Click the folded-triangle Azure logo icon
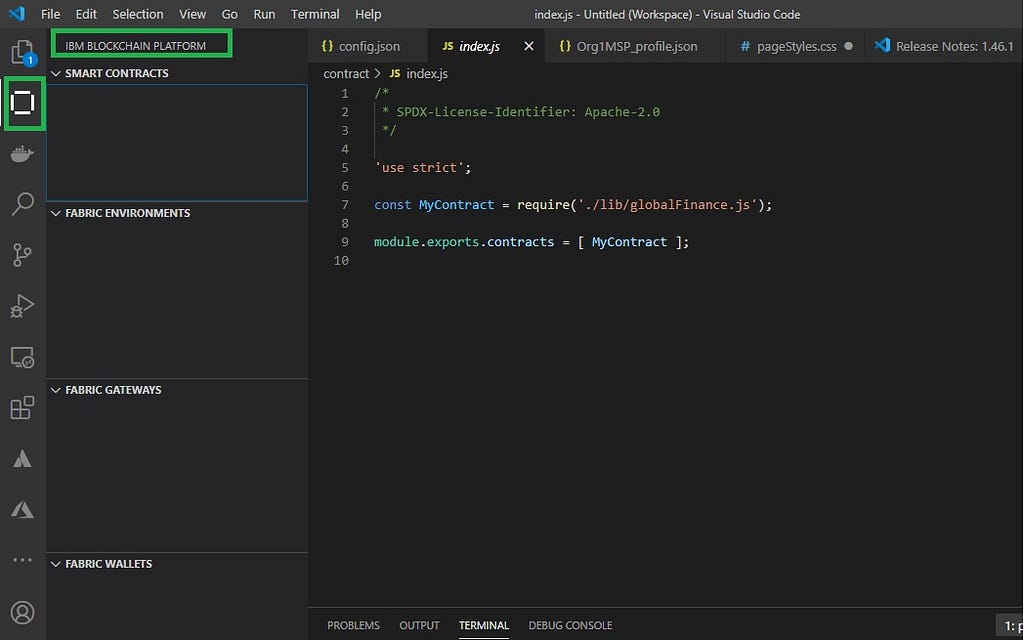The height and width of the screenshot is (640, 1024). click(22, 509)
